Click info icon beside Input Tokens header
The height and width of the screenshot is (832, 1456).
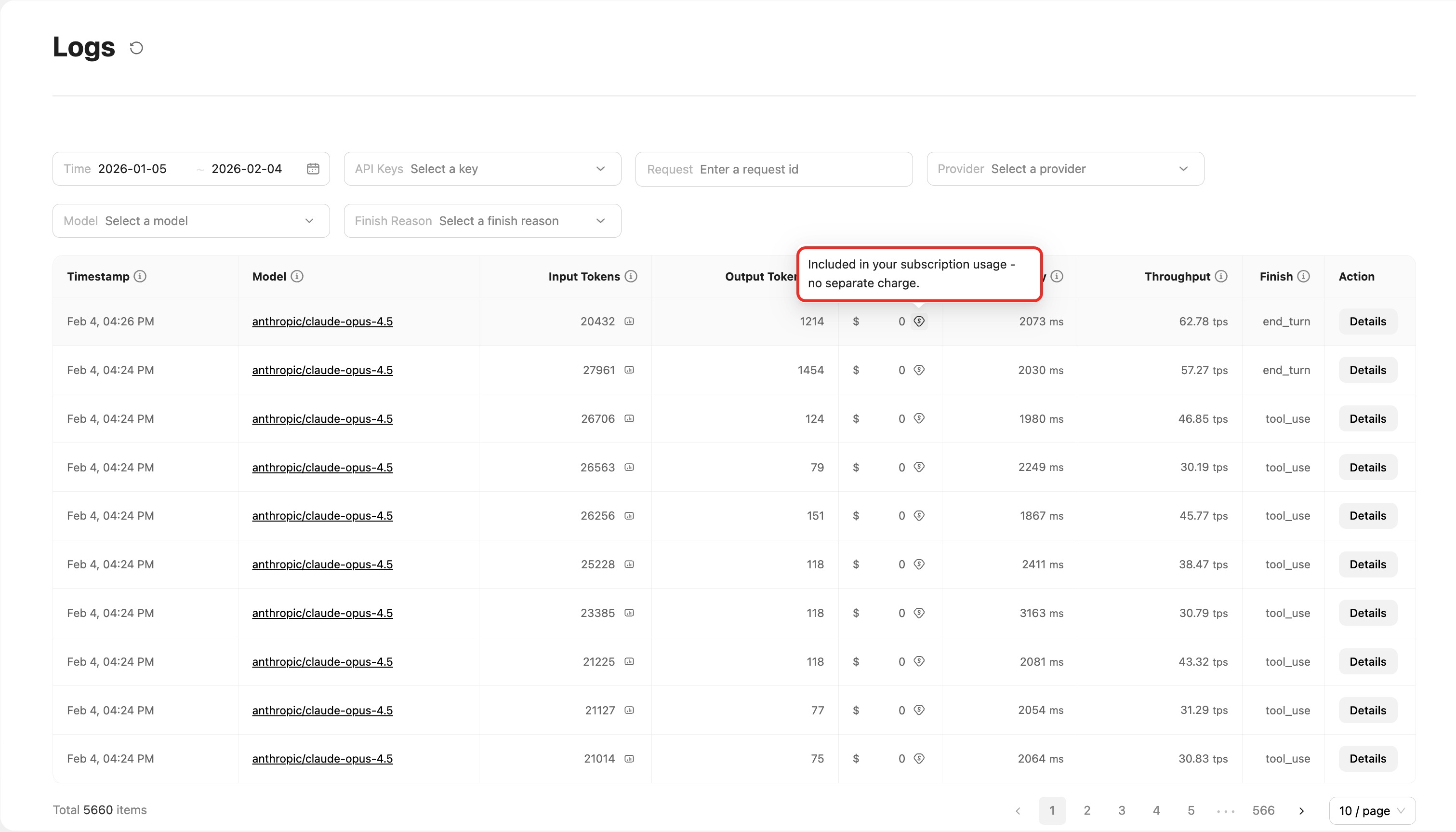click(631, 277)
